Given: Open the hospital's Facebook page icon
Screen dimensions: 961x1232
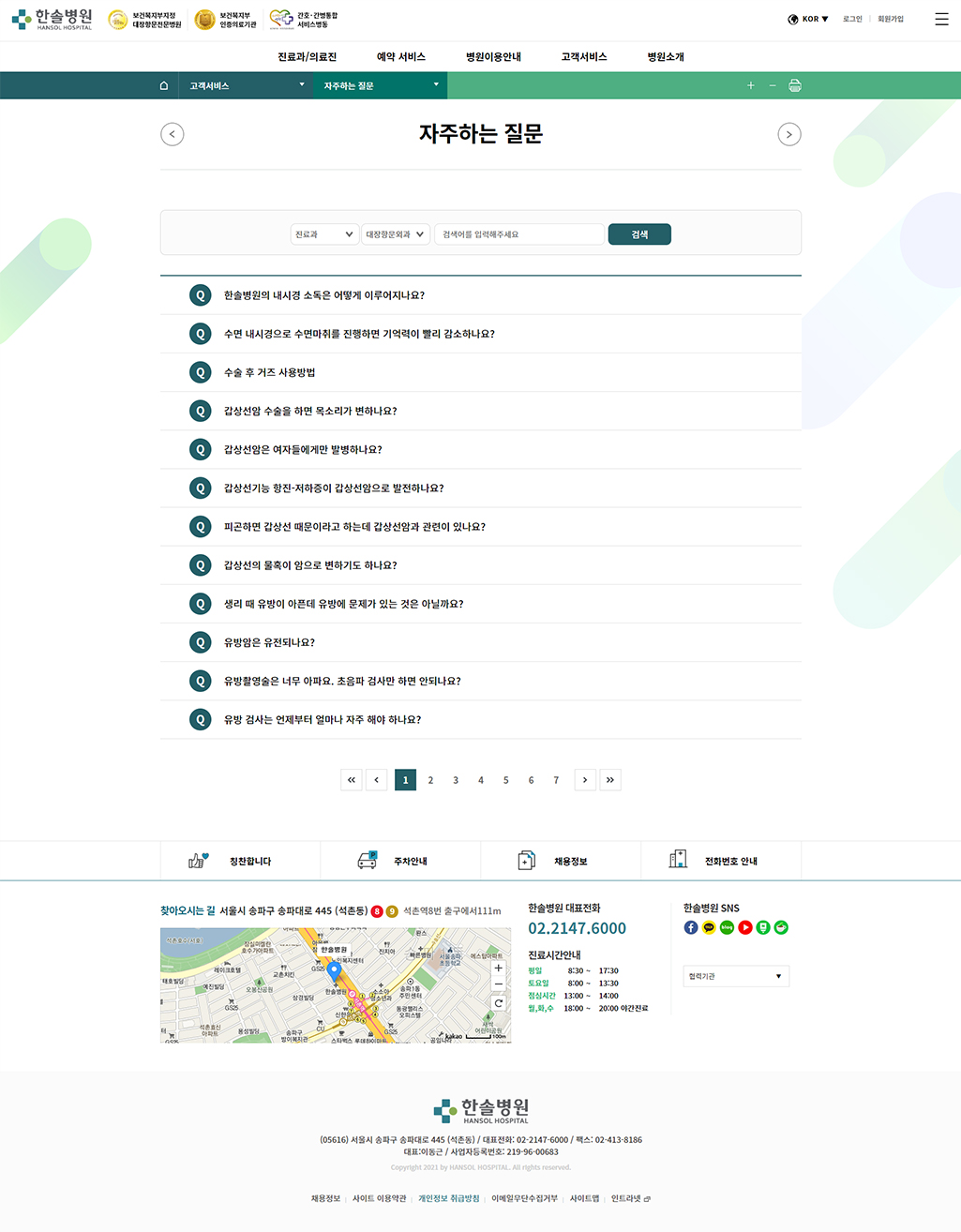Looking at the screenshot, I should [x=691, y=927].
